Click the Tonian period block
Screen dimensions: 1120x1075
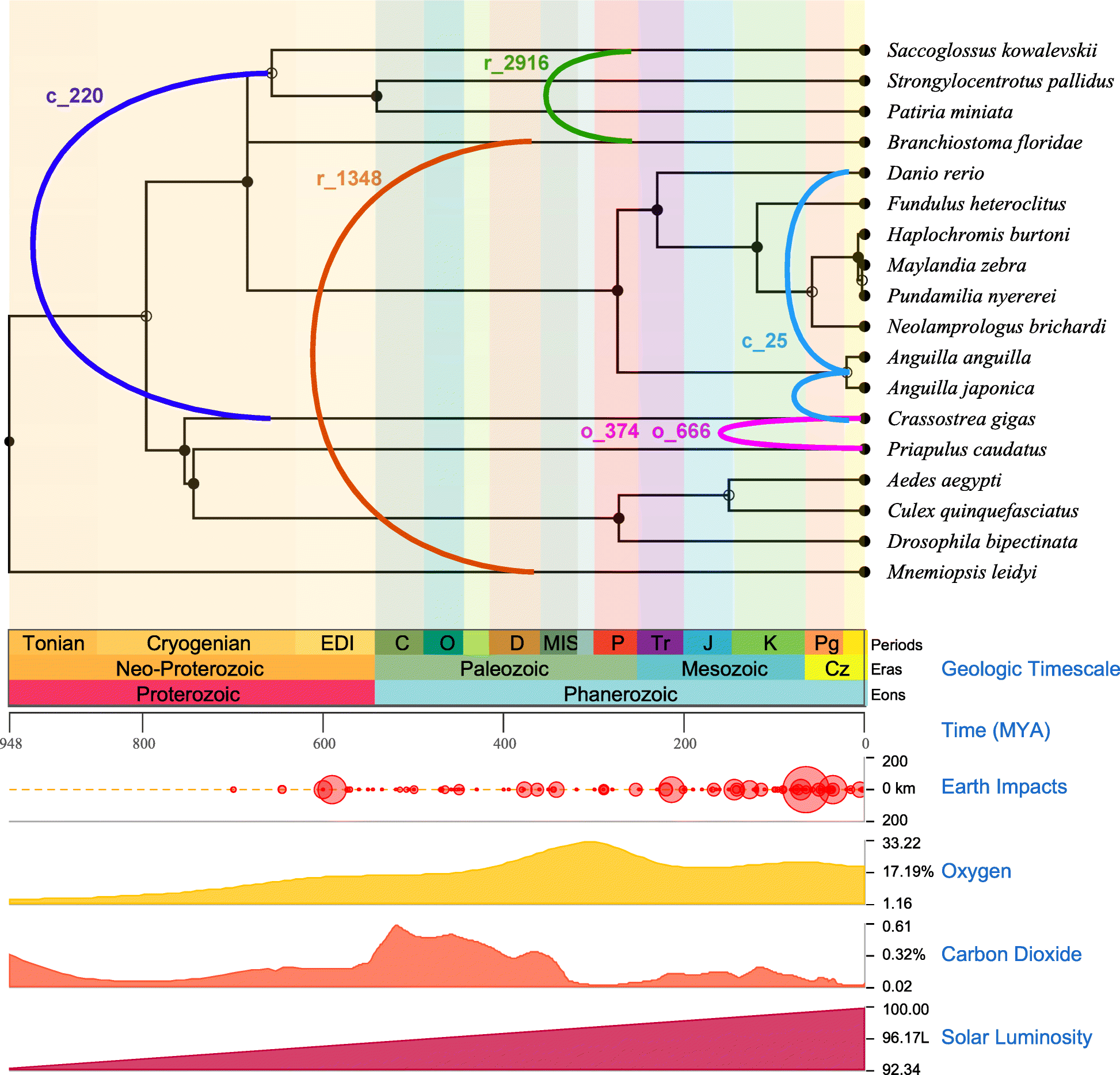pos(53,643)
